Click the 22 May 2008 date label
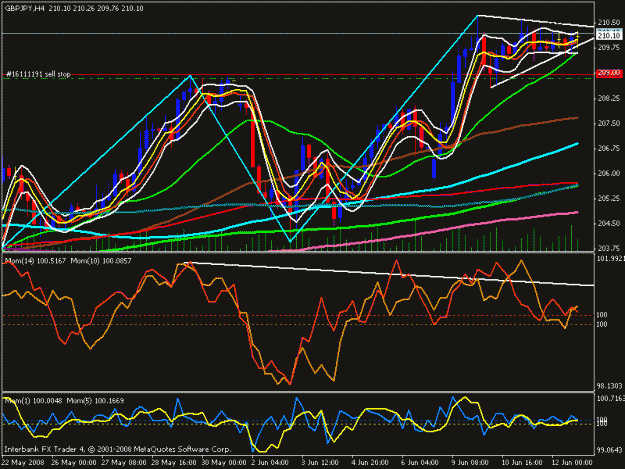This screenshot has height=469, width=625. point(23,463)
